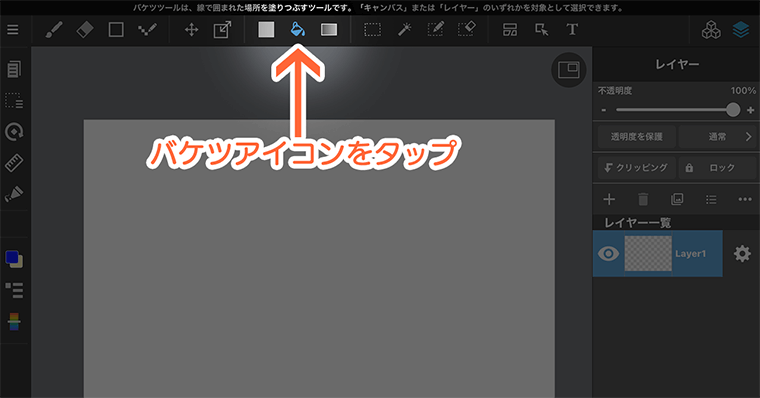The image size is (760, 398).
Task: Adjust the layer opacity slider handle
Action: point(733,110)
